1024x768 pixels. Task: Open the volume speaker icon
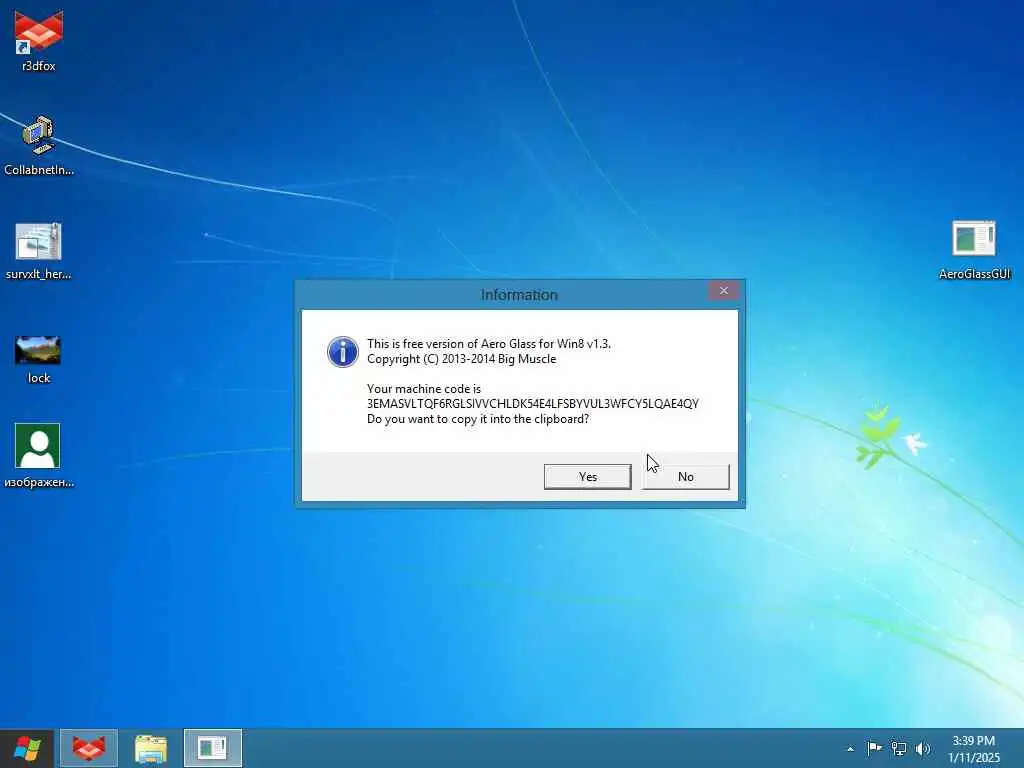click(923, 748)
